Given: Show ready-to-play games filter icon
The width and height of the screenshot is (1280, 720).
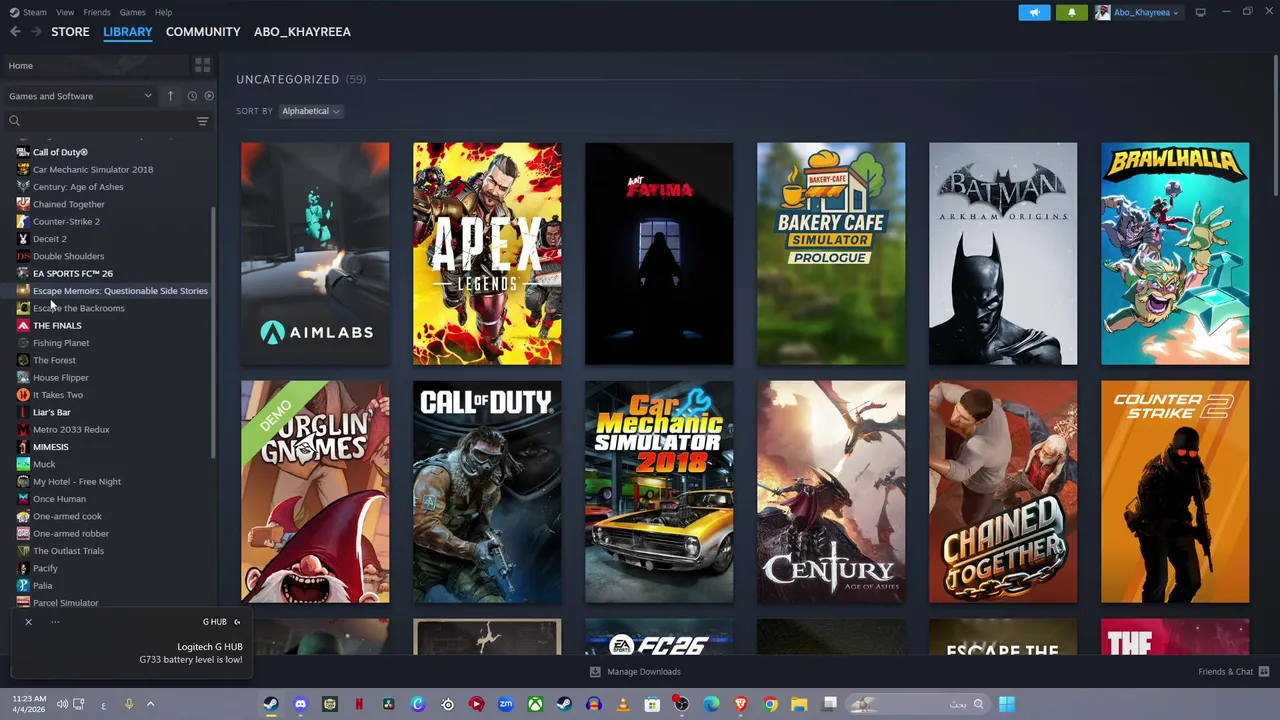Looking at the screenshot, I should [x=209, y=96].
